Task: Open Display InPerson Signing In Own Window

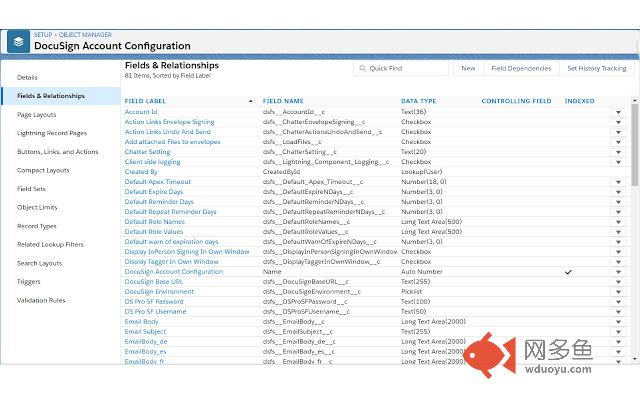Action: pos(187,252)
